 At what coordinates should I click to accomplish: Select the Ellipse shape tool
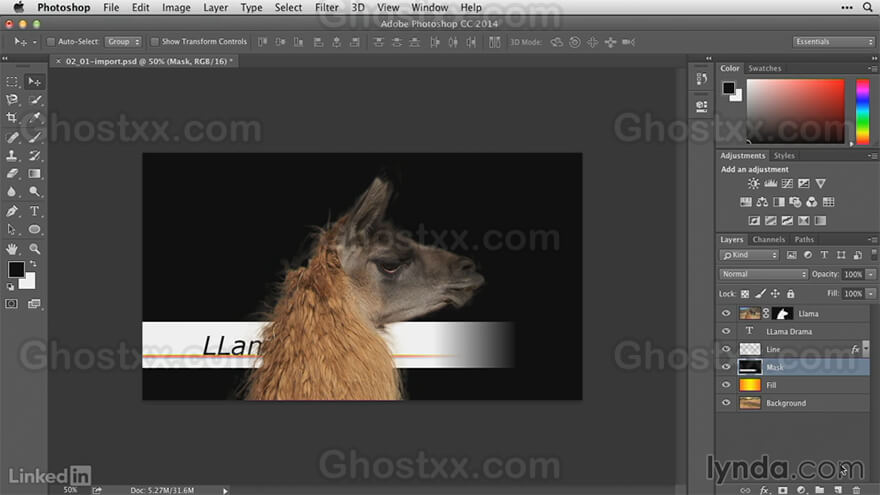34,229
